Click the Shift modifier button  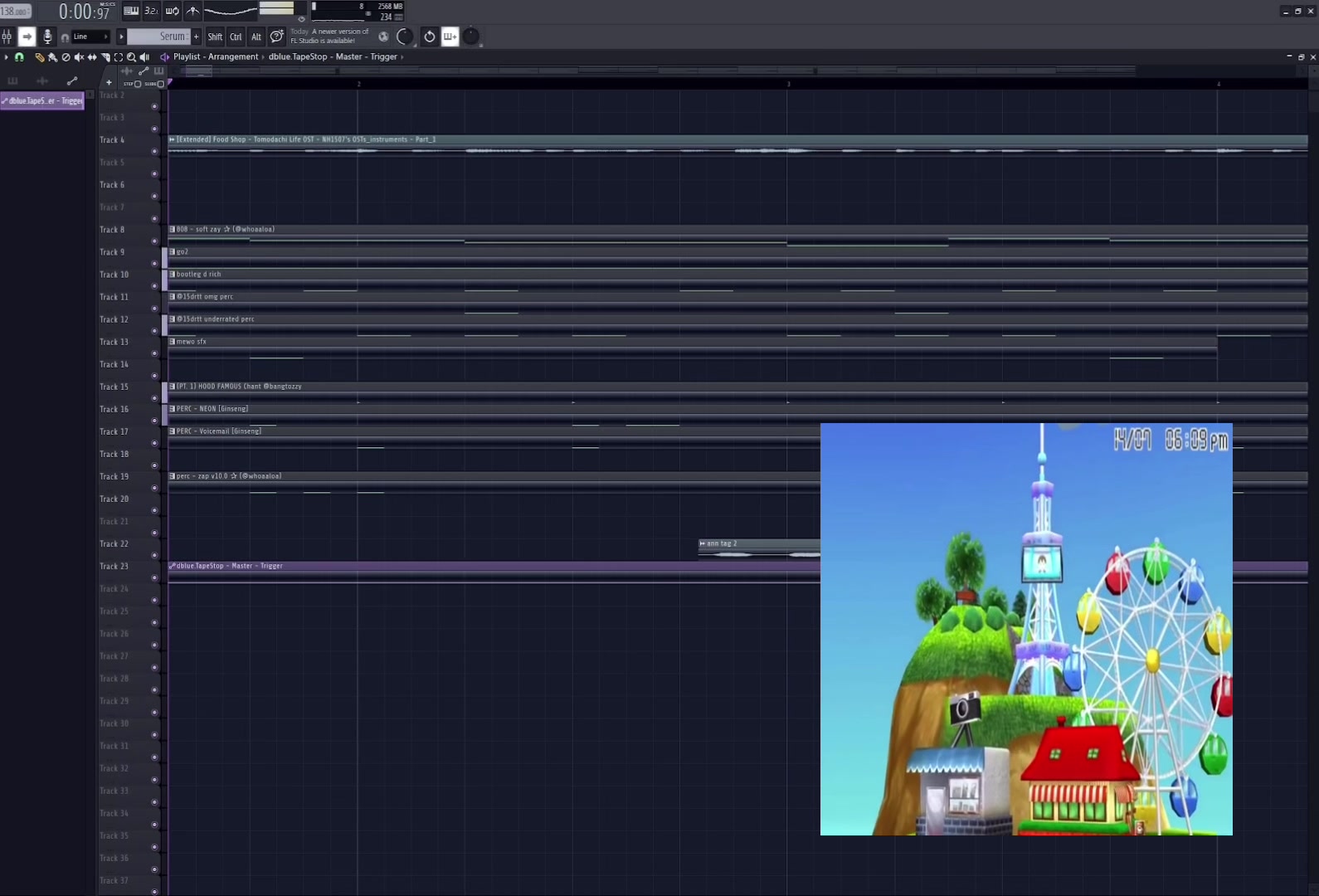(215, 37)
